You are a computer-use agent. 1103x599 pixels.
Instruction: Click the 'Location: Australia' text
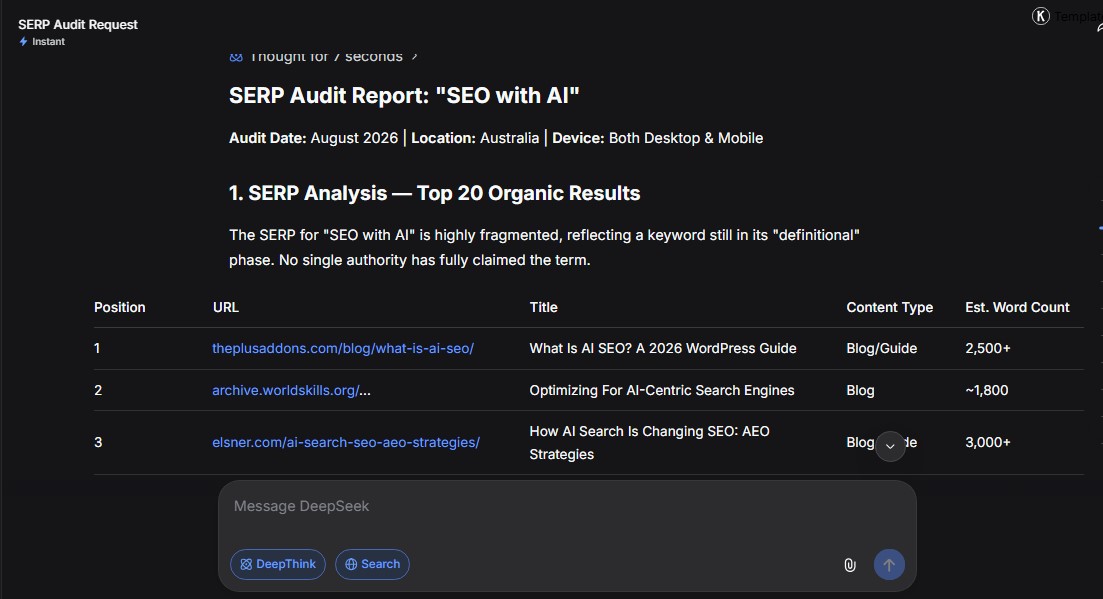pyautogui.click(x=475, y=138)
